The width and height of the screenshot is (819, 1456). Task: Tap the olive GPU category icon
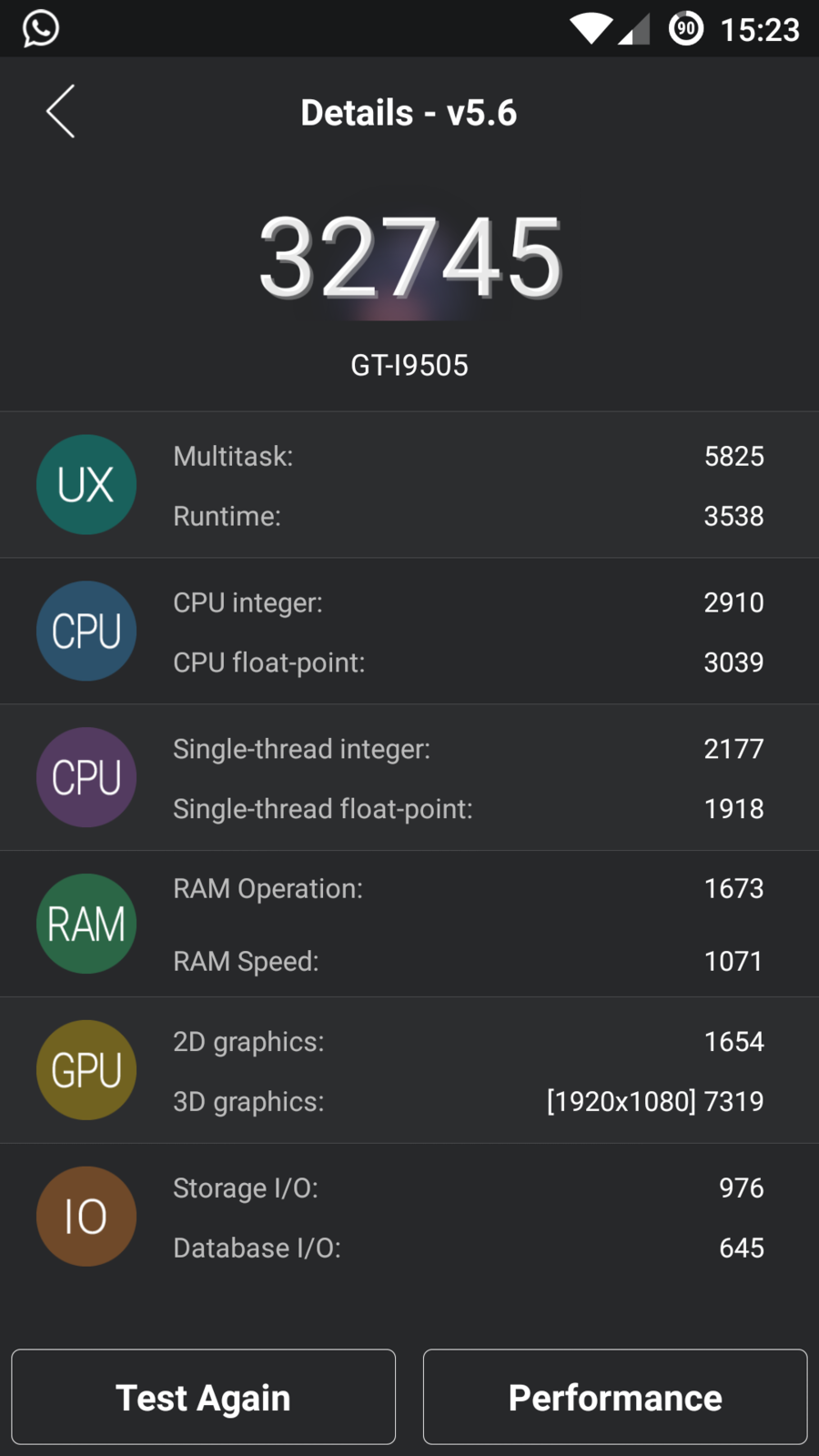coord(86,1070)
